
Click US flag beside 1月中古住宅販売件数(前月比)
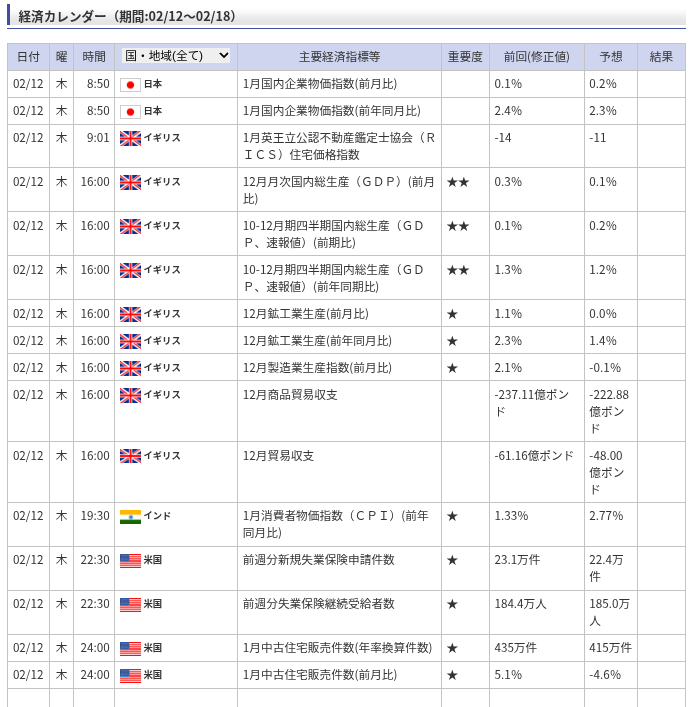coord(130,675)
